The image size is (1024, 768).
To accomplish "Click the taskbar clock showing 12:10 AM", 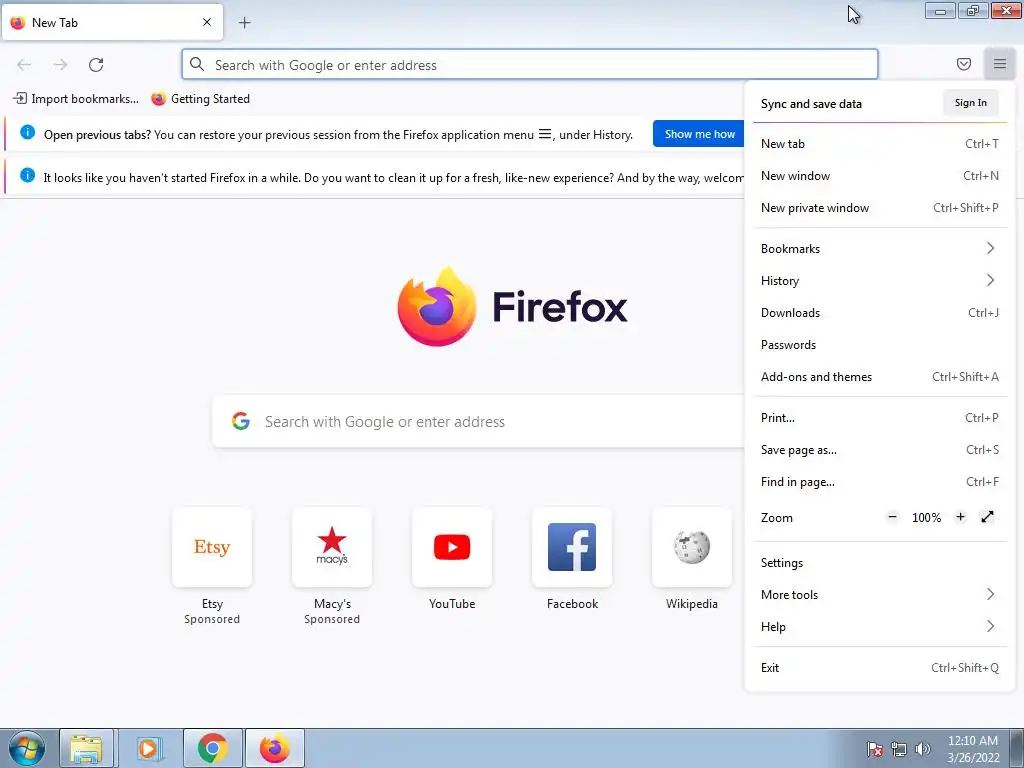I will [973, 749].
